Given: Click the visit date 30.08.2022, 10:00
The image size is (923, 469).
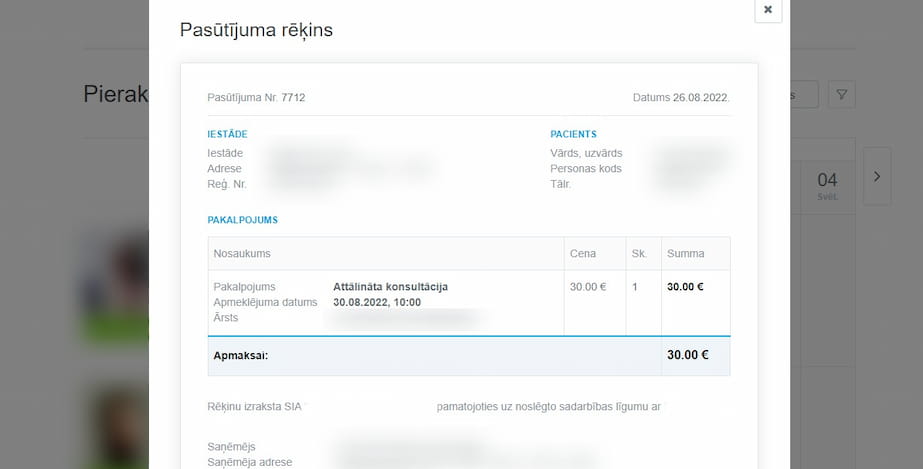Looking at the screenshot, I should coord(377,302).
